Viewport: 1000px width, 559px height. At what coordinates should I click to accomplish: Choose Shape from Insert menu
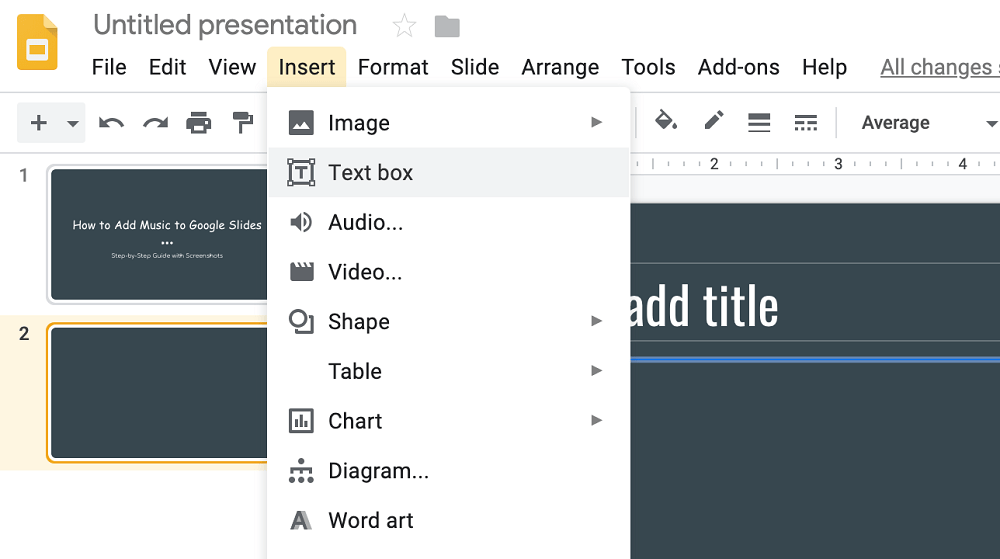pos(449,321)
